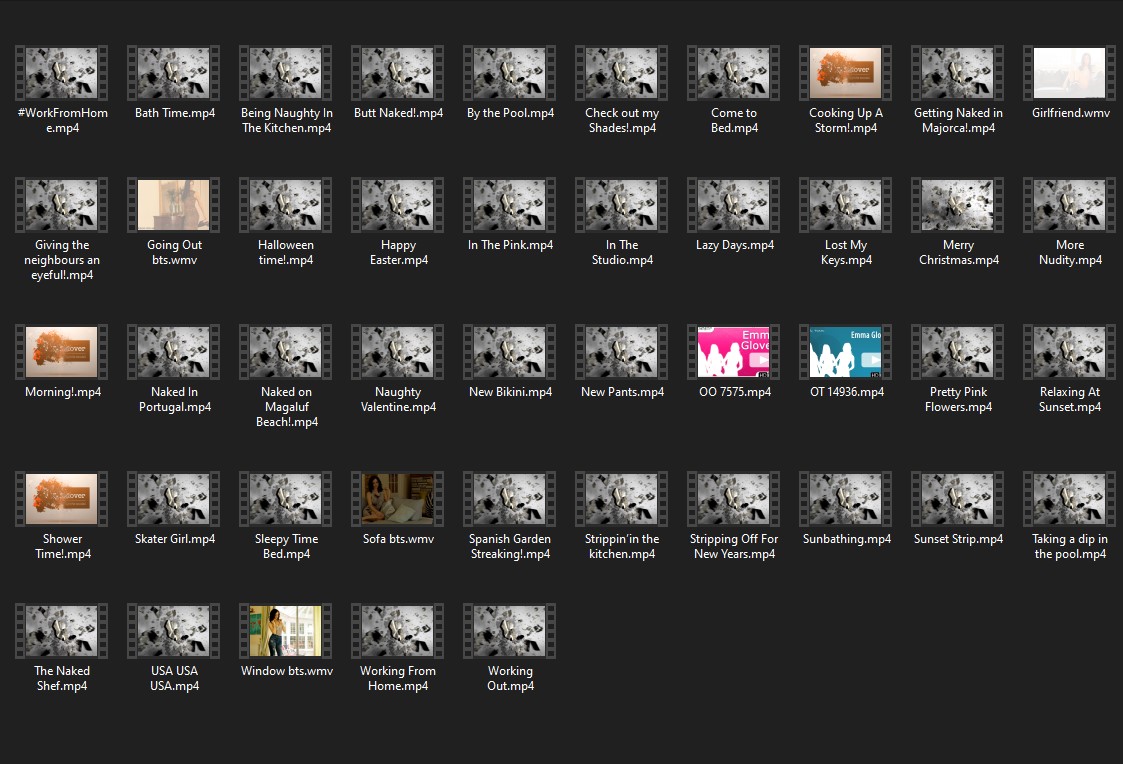Click the New Bikini.mp4 file icon

510,352
